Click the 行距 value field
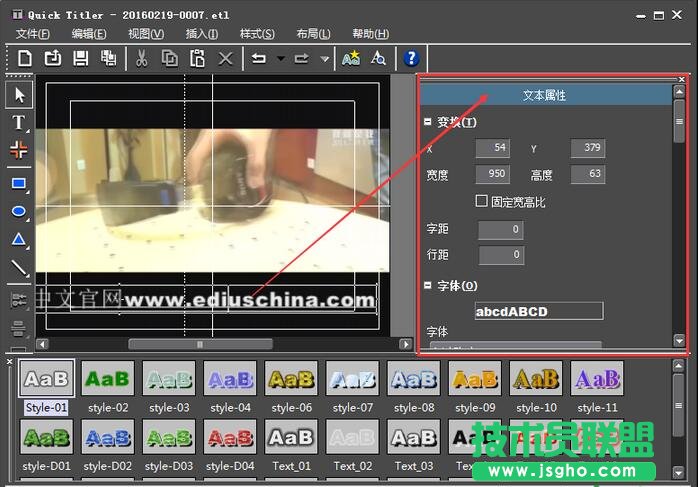Image resolution: width=699 pixels, height=487 pixels. (501, 255)
